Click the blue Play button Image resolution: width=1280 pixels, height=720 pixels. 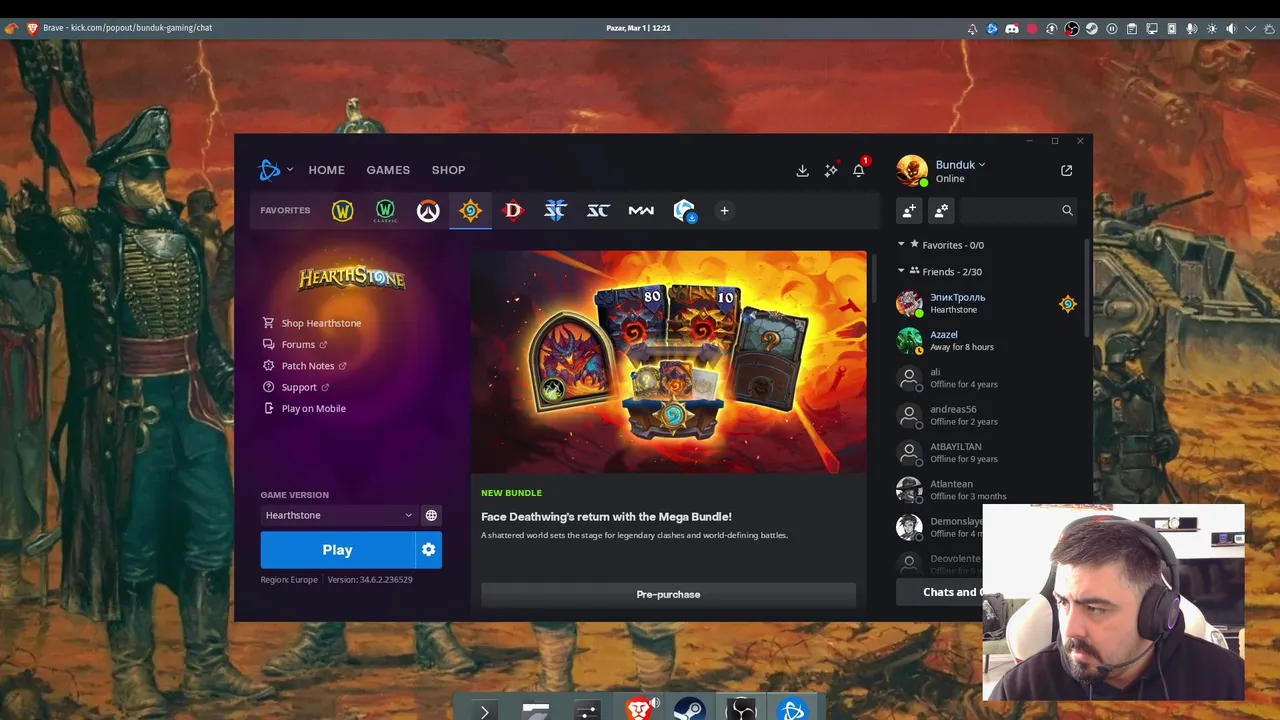[x=337, y=550]
